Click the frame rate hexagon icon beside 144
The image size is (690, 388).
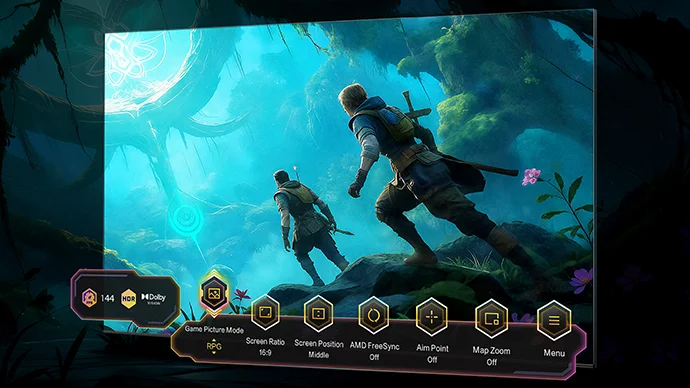pyautogui.click(x=89, y=298)
